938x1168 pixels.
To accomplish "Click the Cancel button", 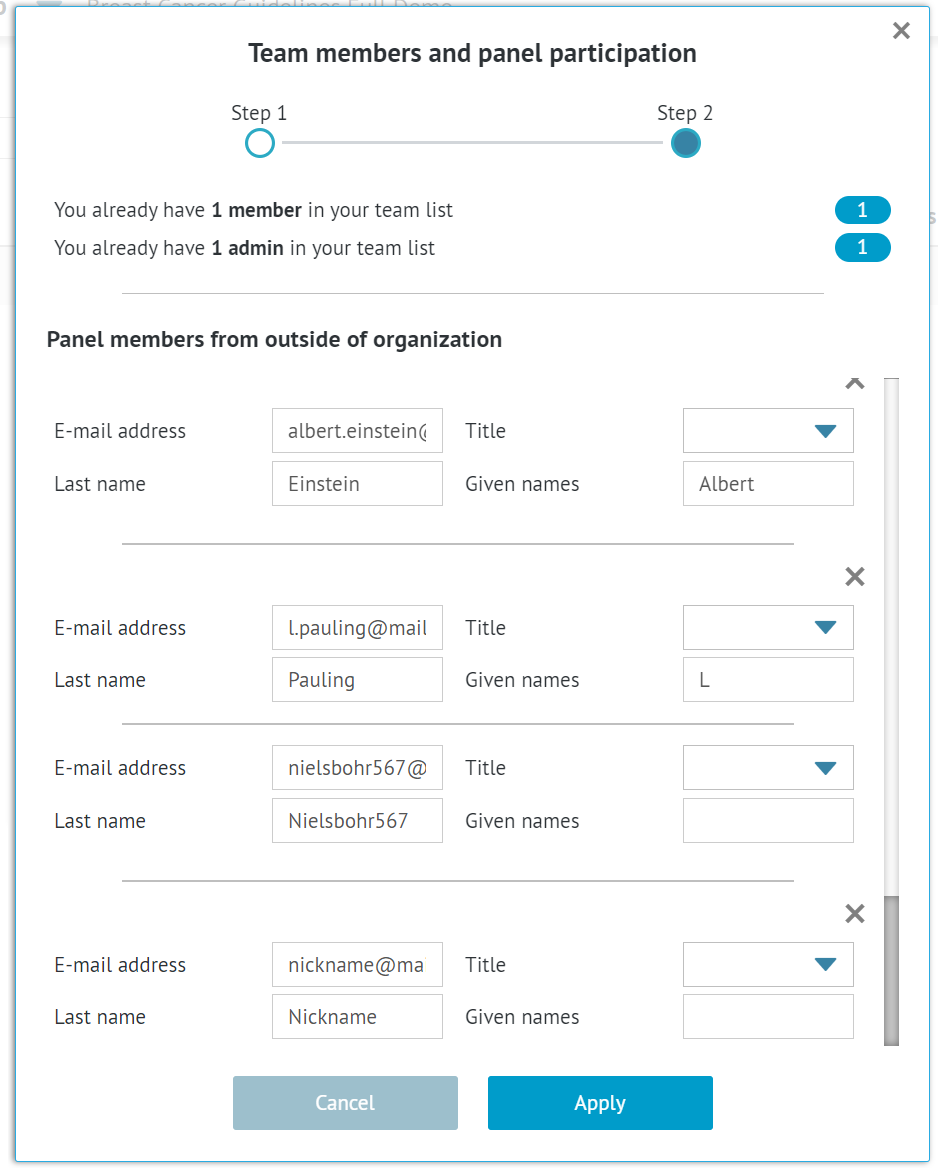I will coord(345,1103).
